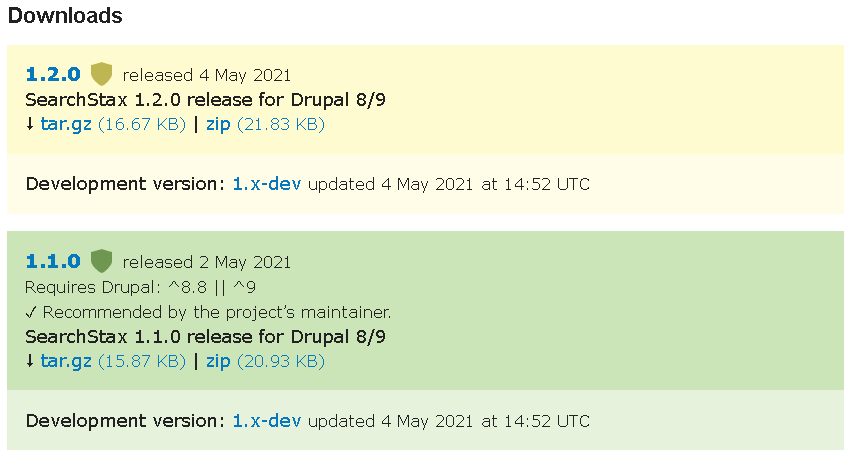
Task: Click the green shield icon beside 1.1.0
Action: coord(101,261)
